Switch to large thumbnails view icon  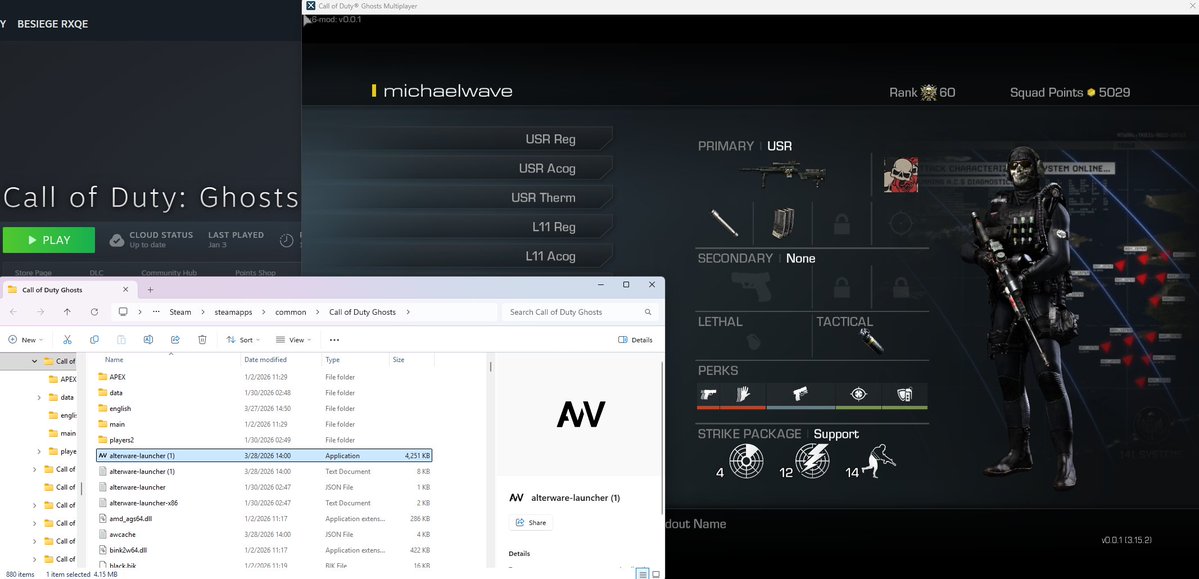(x=655, y=573)
